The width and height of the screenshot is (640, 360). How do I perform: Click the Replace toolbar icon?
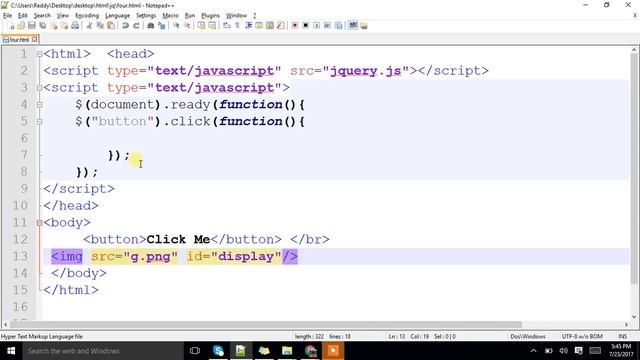coord(162,26)
